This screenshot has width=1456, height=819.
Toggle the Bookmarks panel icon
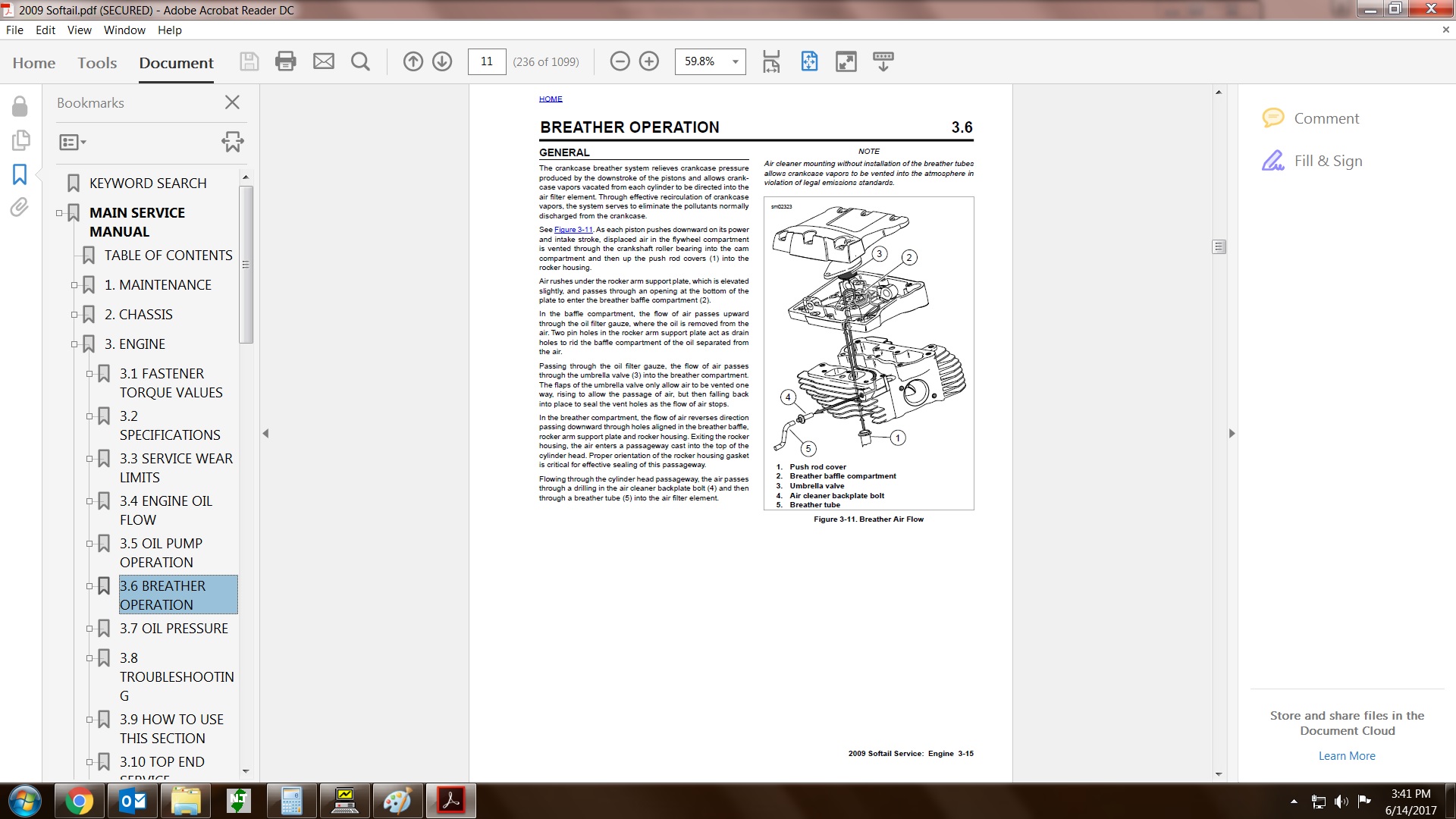(20, 174)
